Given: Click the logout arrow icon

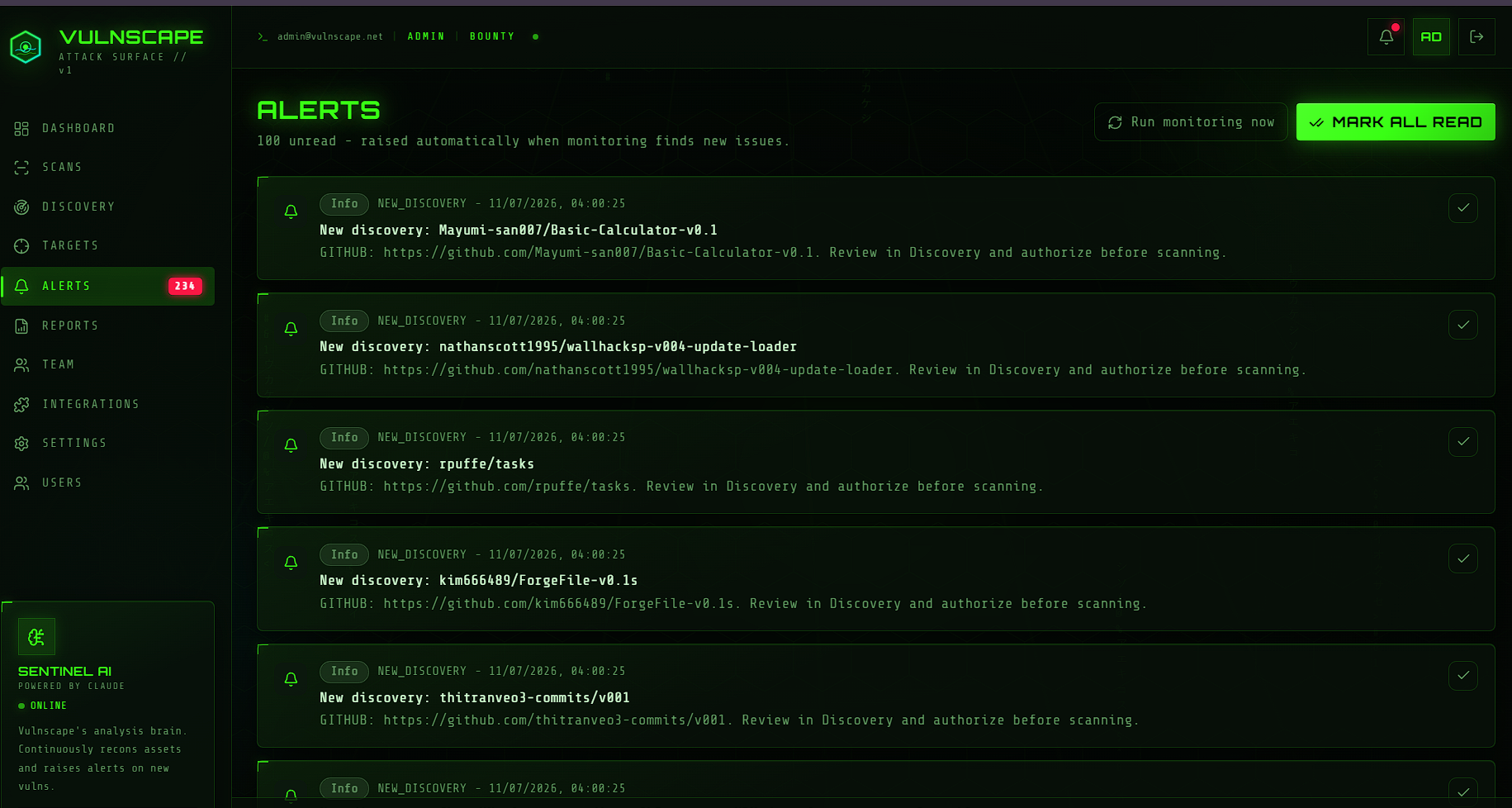Looking at the screenshot, I should (1476, 36).
